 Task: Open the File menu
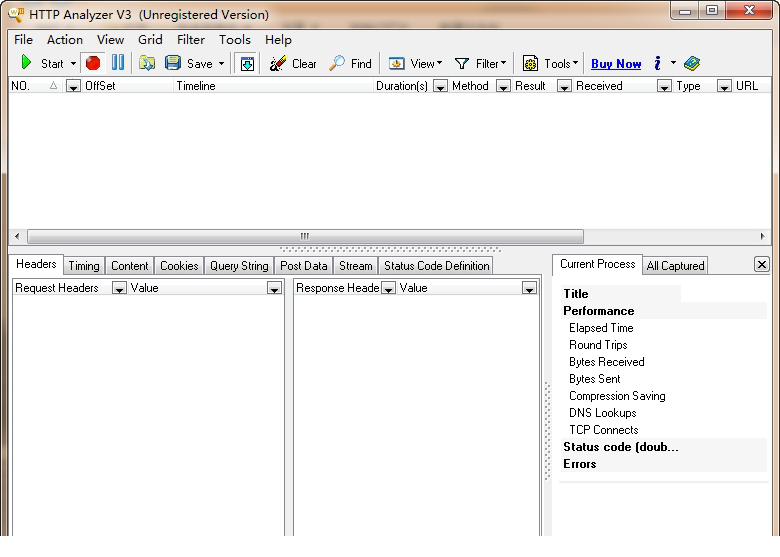pos(23,40)
